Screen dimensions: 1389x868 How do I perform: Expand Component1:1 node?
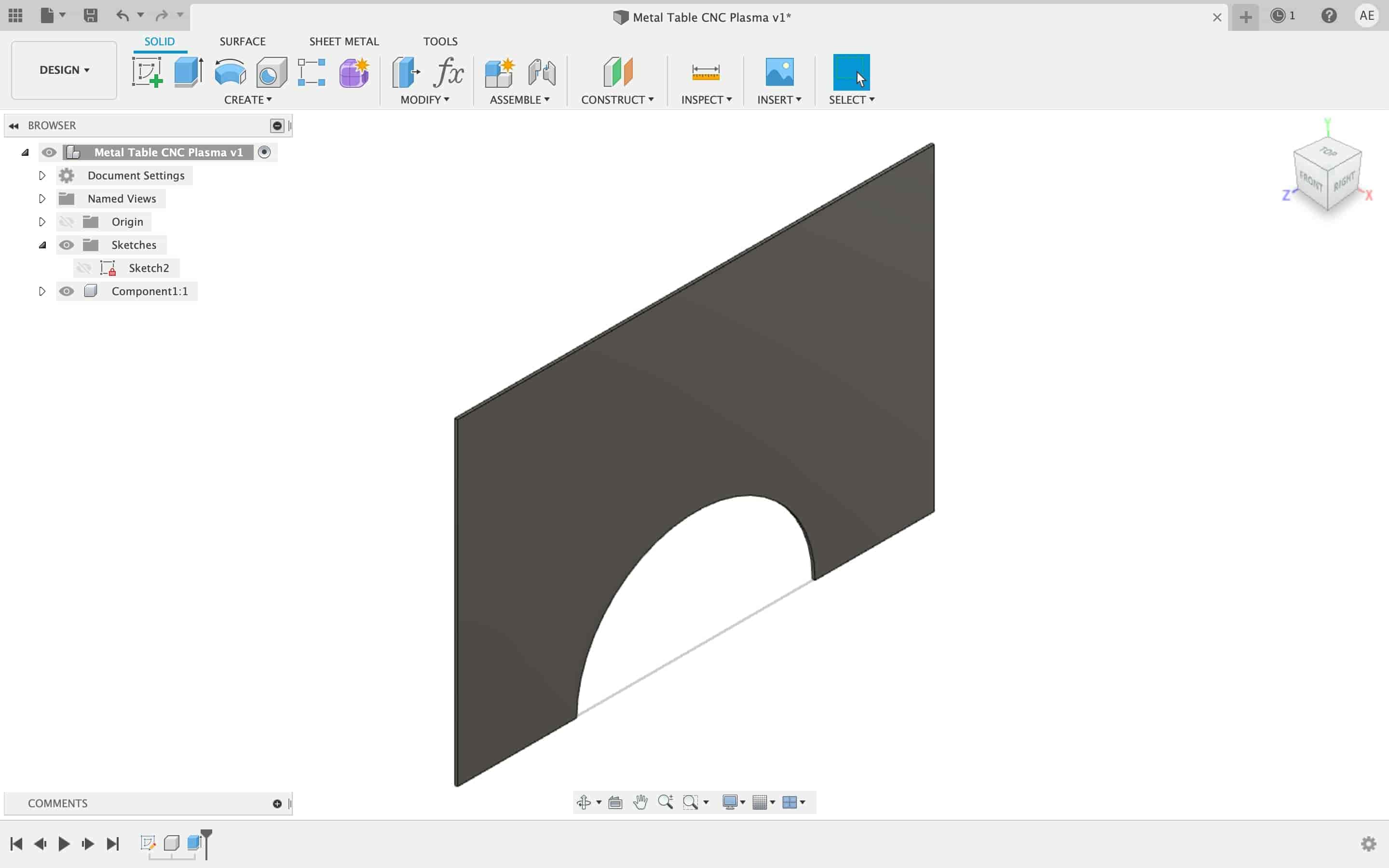pyautogui.click(x=42, y=291)
